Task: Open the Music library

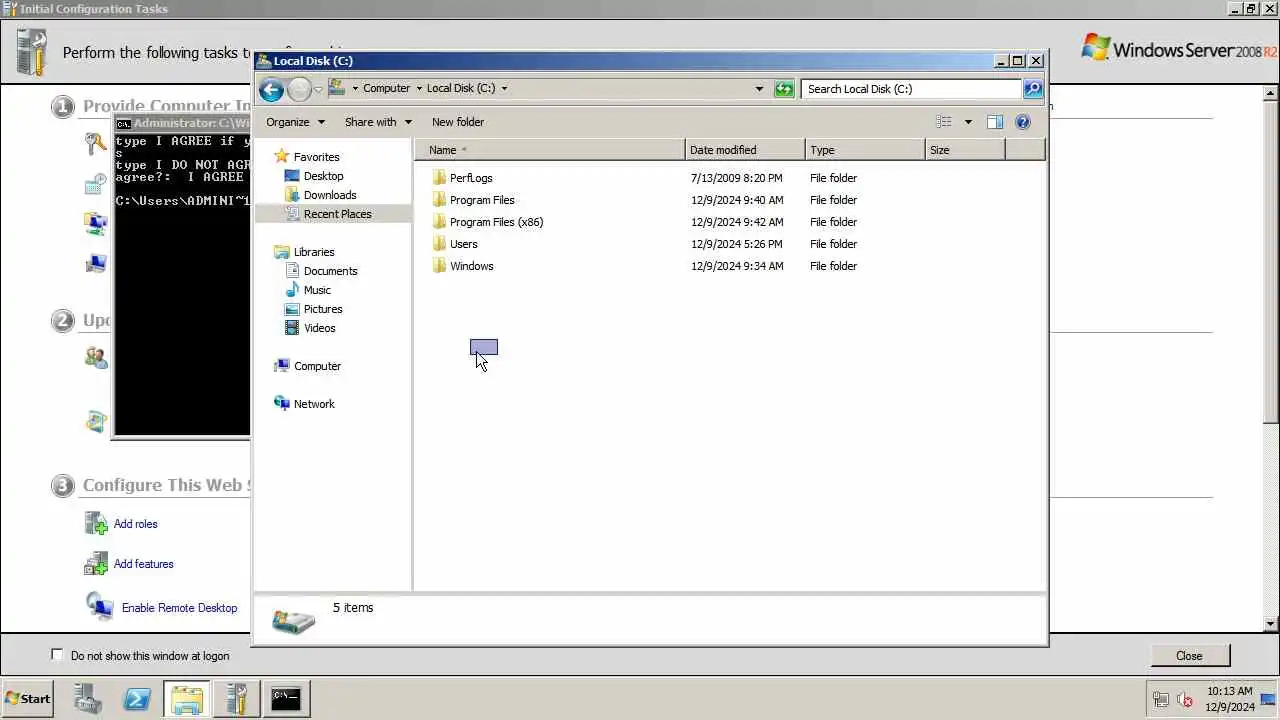Action: pos(317,290)
